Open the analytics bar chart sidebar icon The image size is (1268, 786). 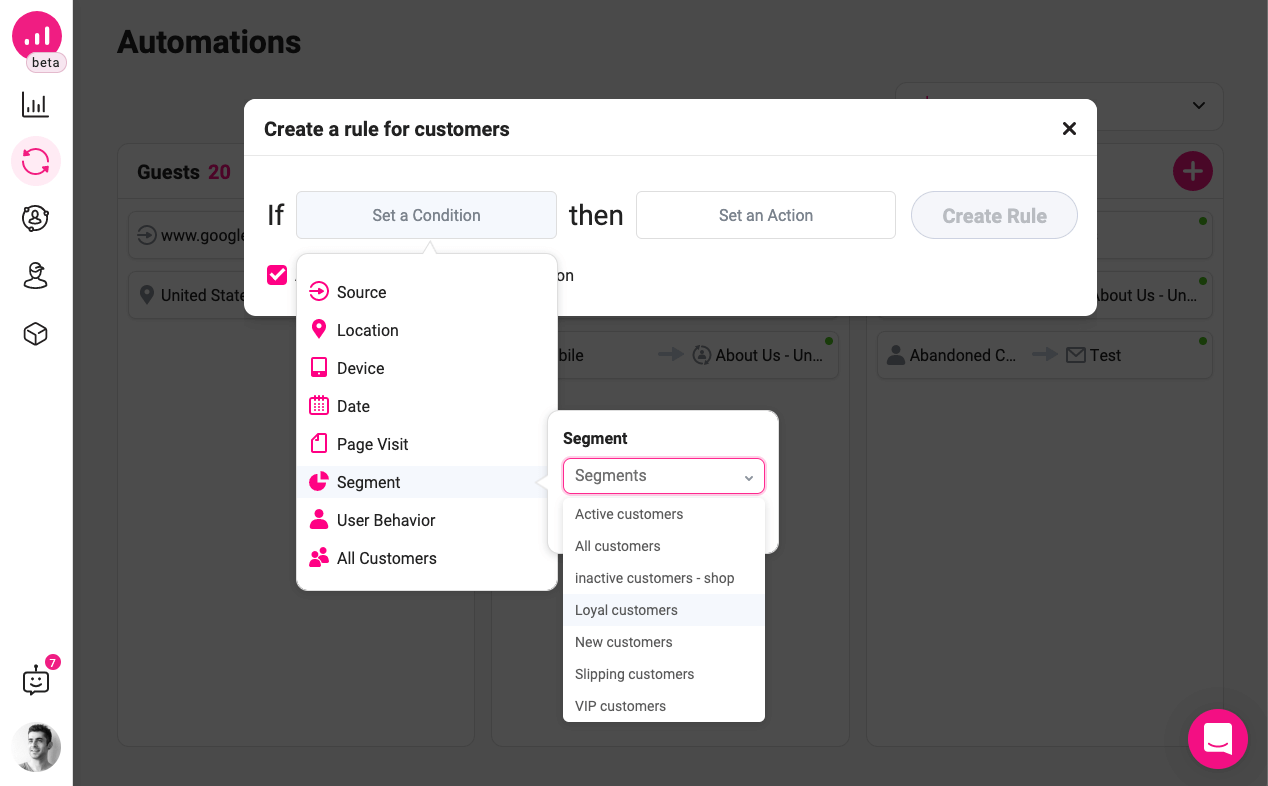coord(36,105)
